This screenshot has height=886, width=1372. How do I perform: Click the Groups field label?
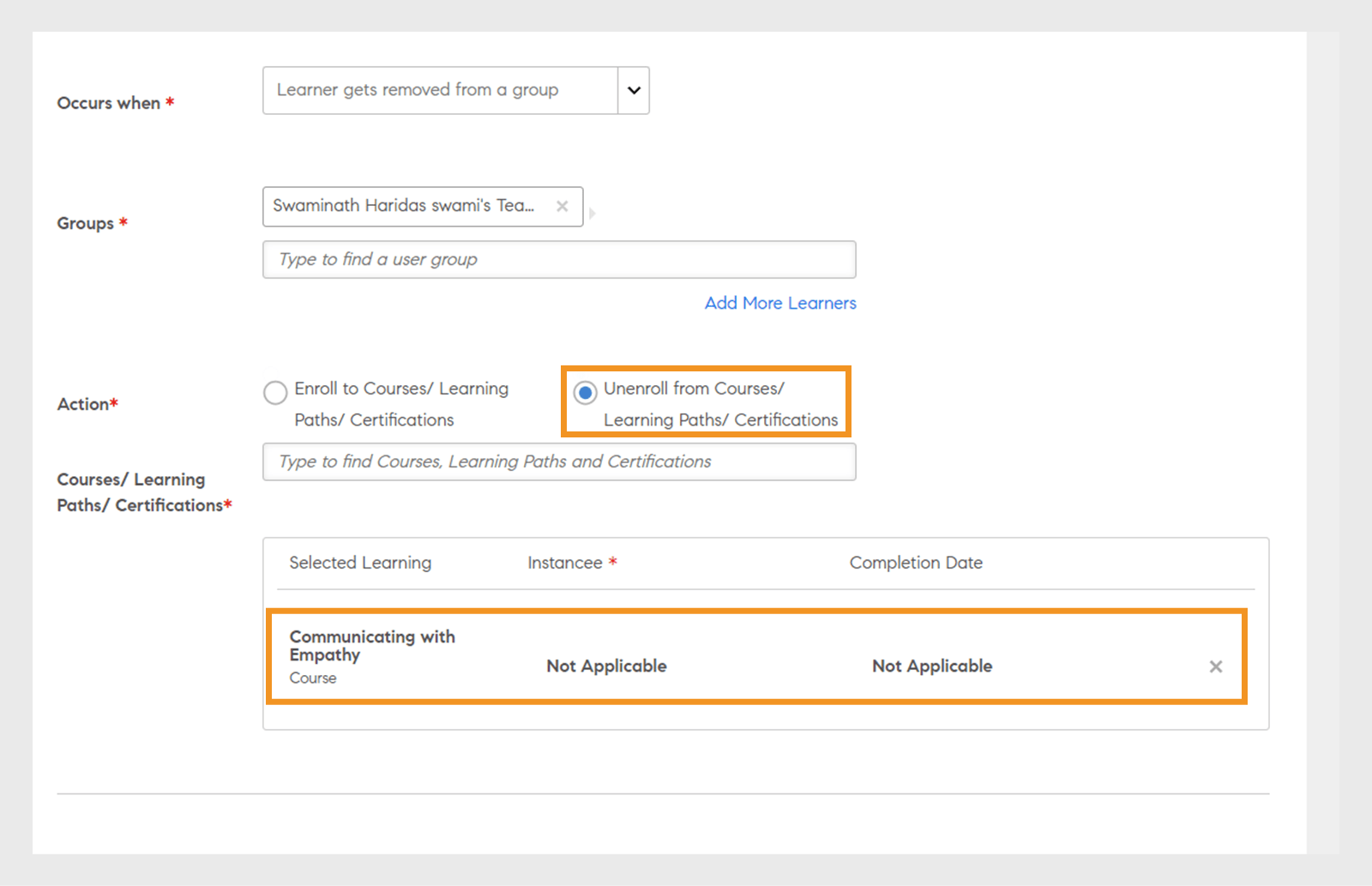pos(86,223)
